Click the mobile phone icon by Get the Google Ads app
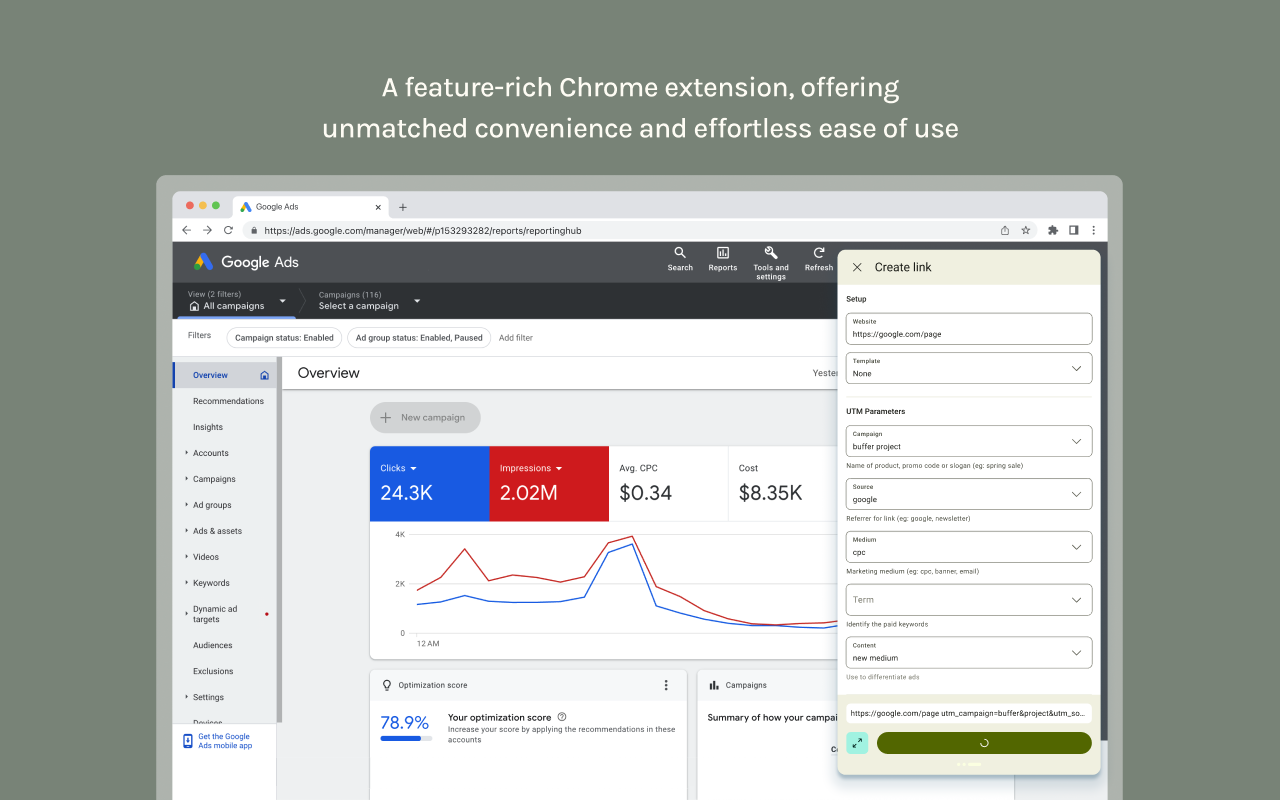Viewport: 1280px width, 800px height. (x=187, y=741)
